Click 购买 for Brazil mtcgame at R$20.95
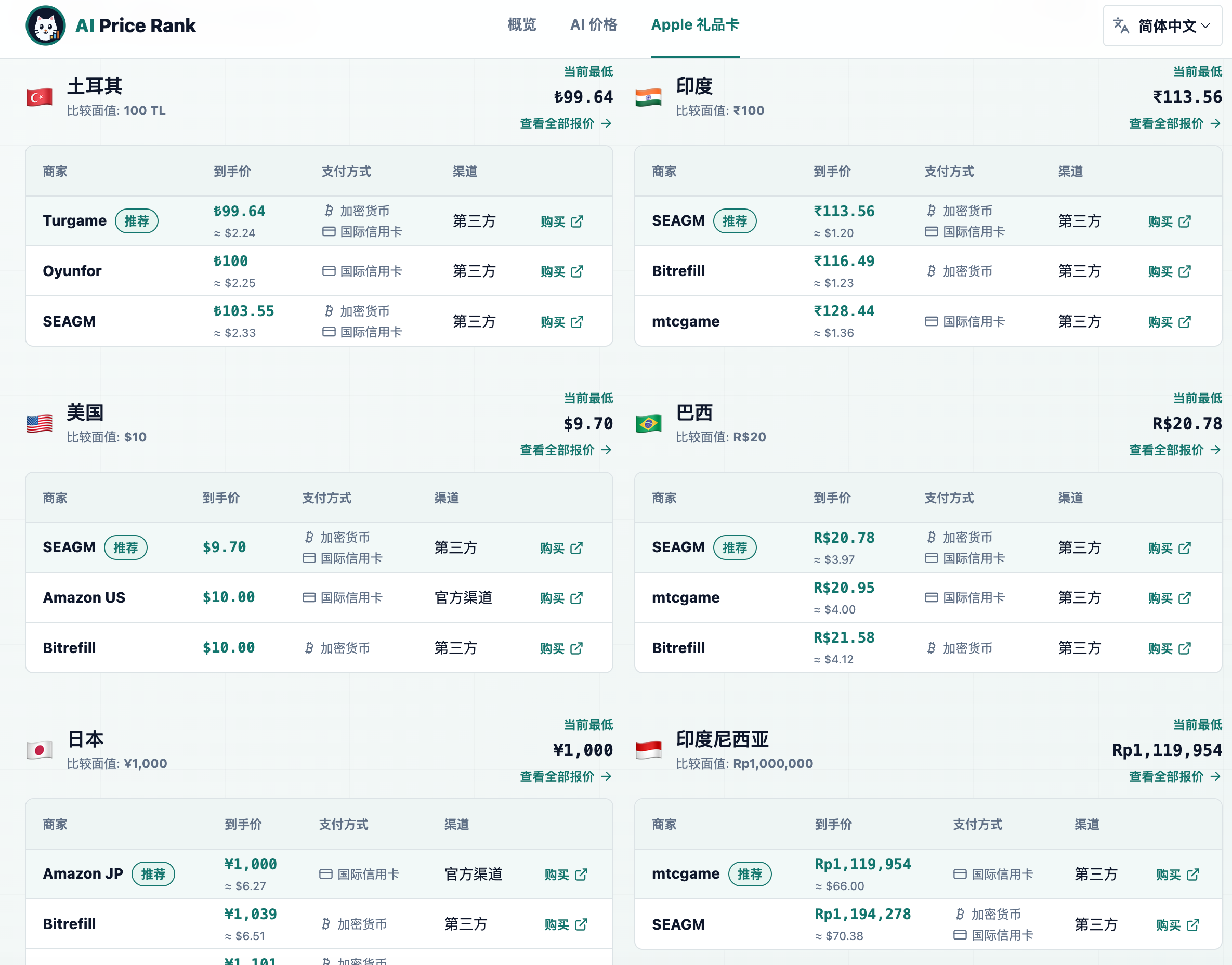Viewport: 1232px width, 965px height. pos(1170,598)
